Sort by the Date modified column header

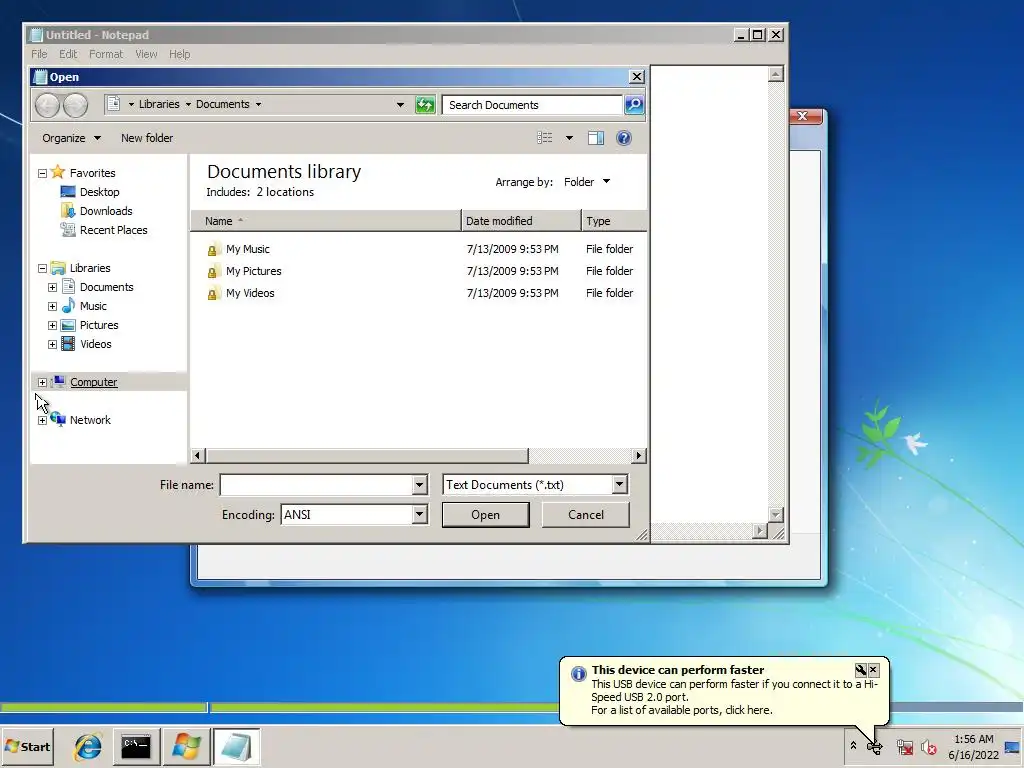pyautogui.click(x=521, y=221)
